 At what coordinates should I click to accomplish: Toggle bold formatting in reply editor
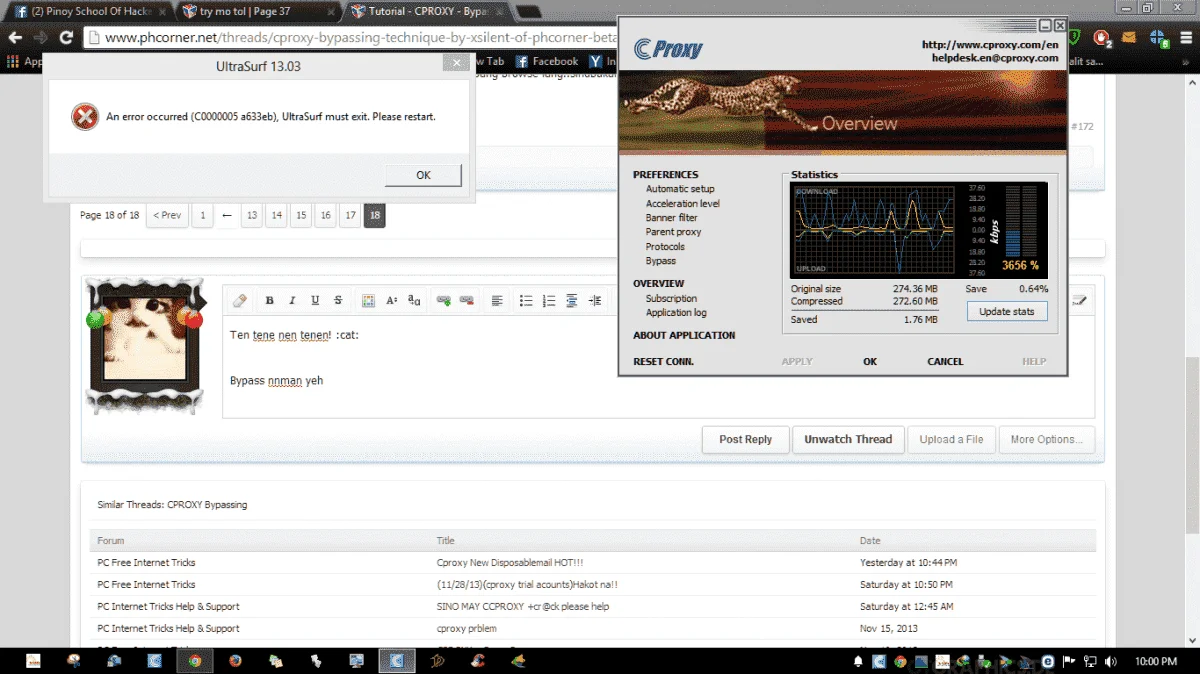click(270, 300)
